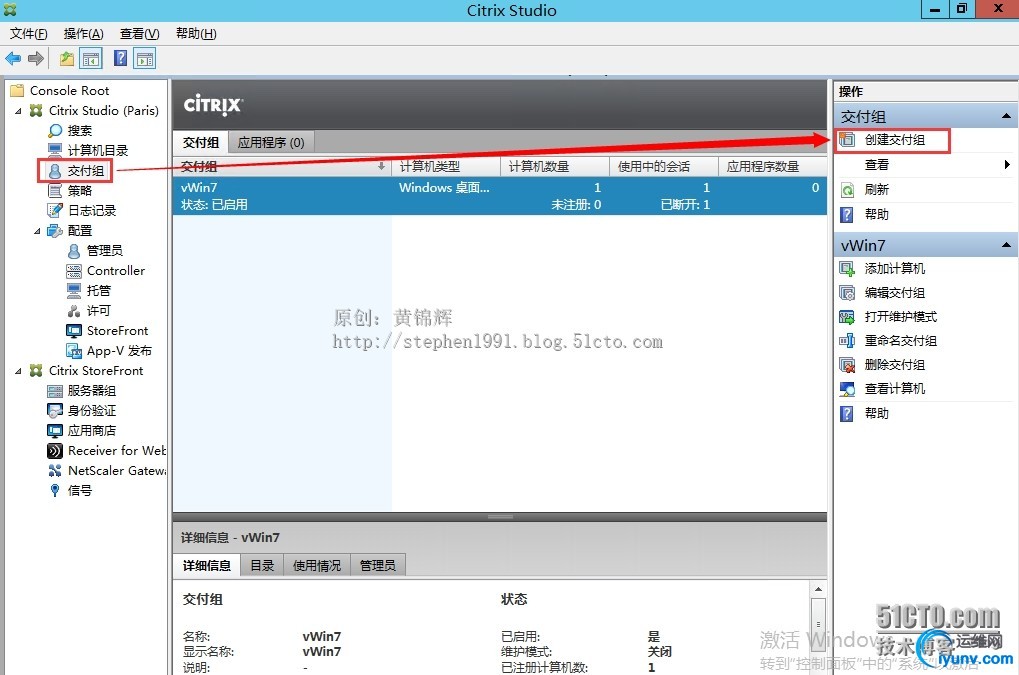Open 计算机目录 node in tree
Image resolution: width=1019 pixels, height=675 pixels.
97,151
